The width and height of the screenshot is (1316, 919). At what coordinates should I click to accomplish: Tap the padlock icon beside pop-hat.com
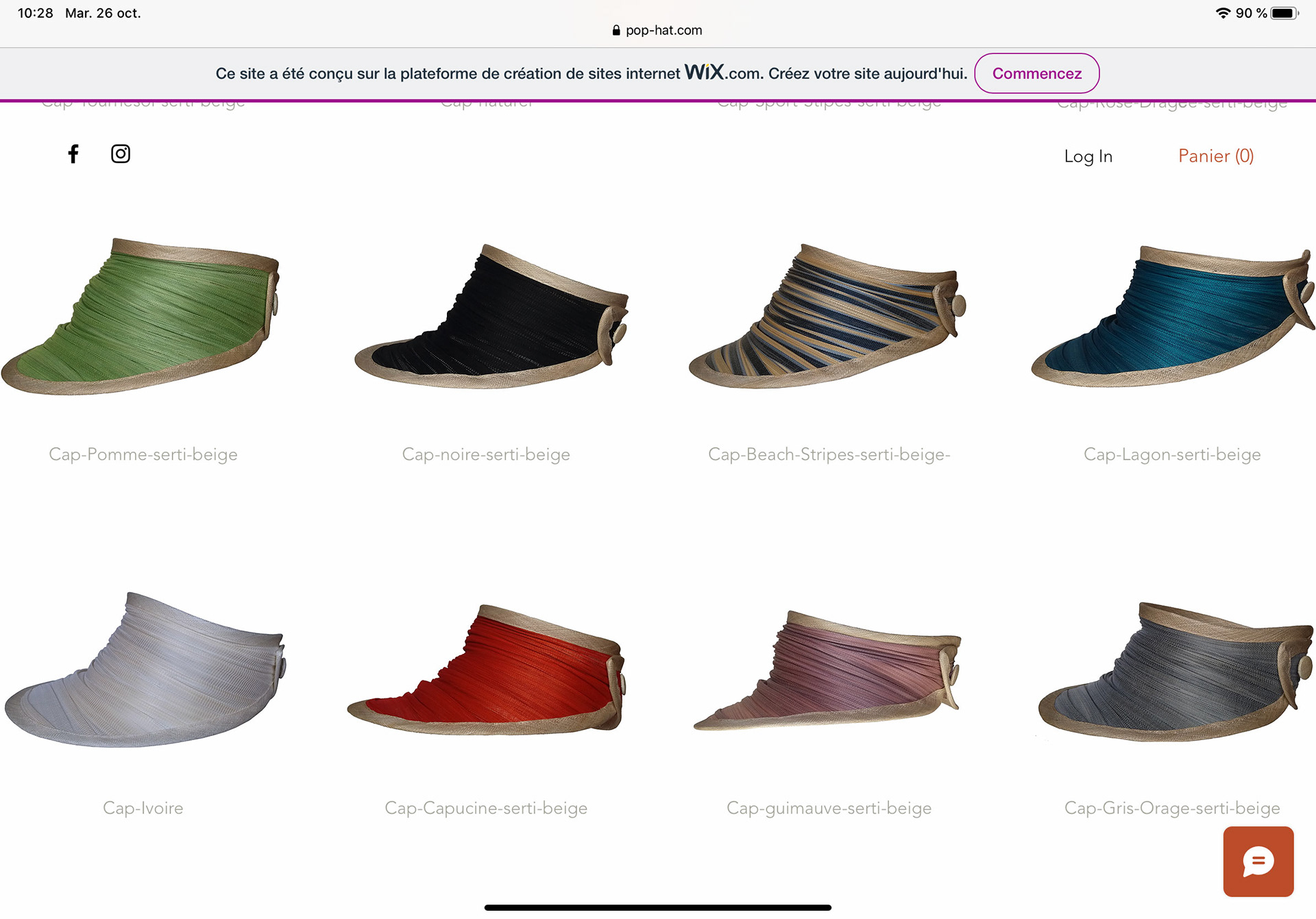pos(616,30)
